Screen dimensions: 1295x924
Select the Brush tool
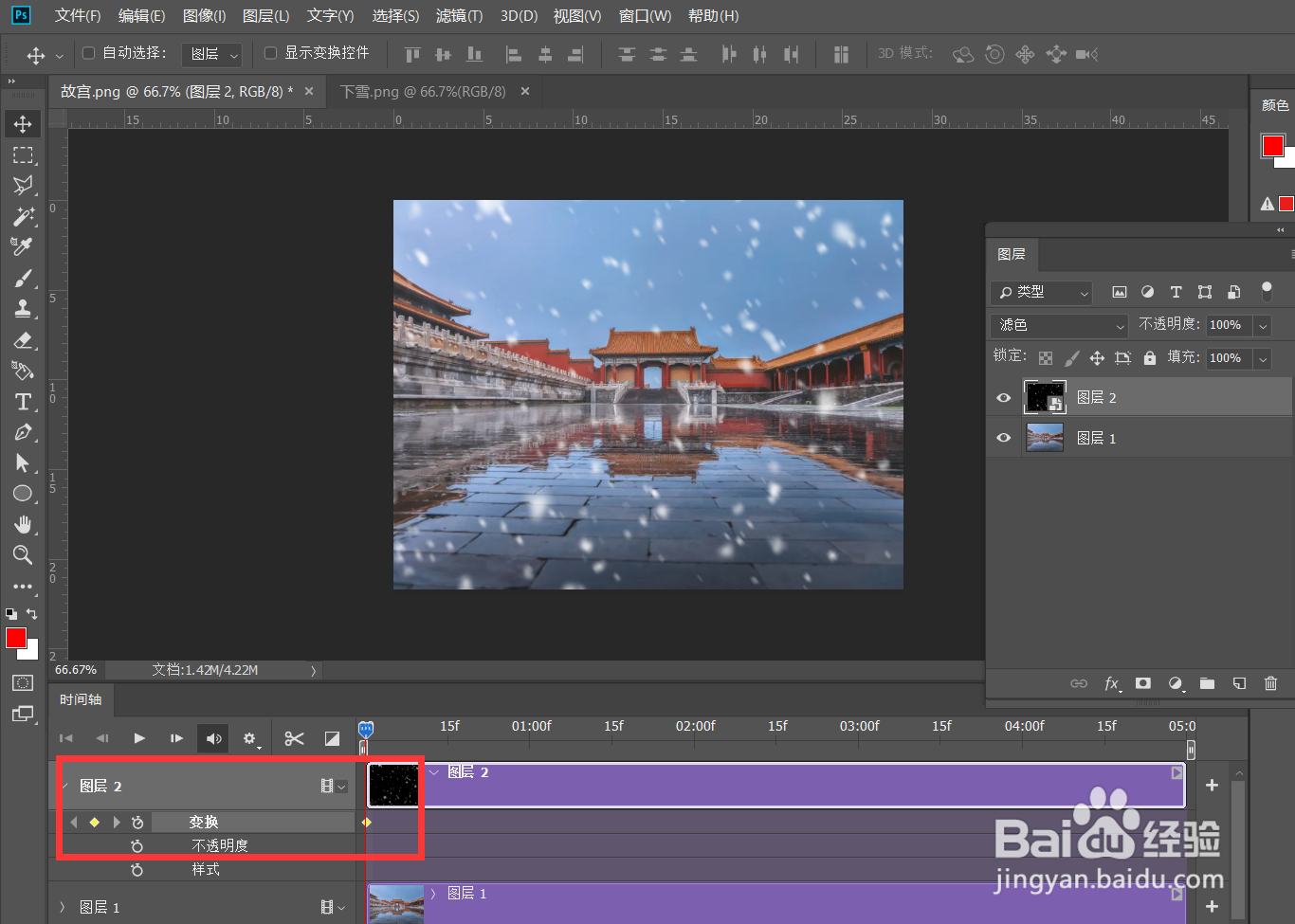(x=23, y=278)
